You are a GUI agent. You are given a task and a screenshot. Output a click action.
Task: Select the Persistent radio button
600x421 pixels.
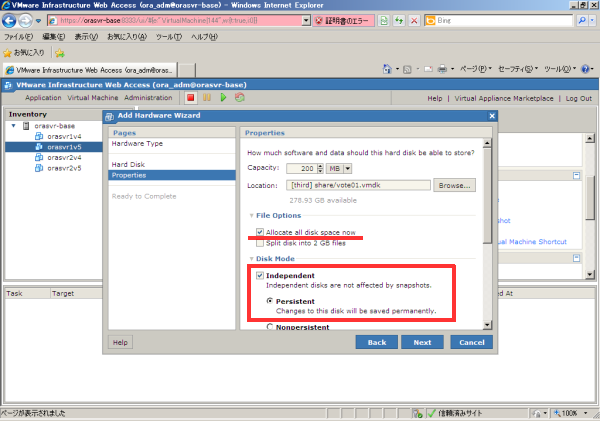click(269, 300)
